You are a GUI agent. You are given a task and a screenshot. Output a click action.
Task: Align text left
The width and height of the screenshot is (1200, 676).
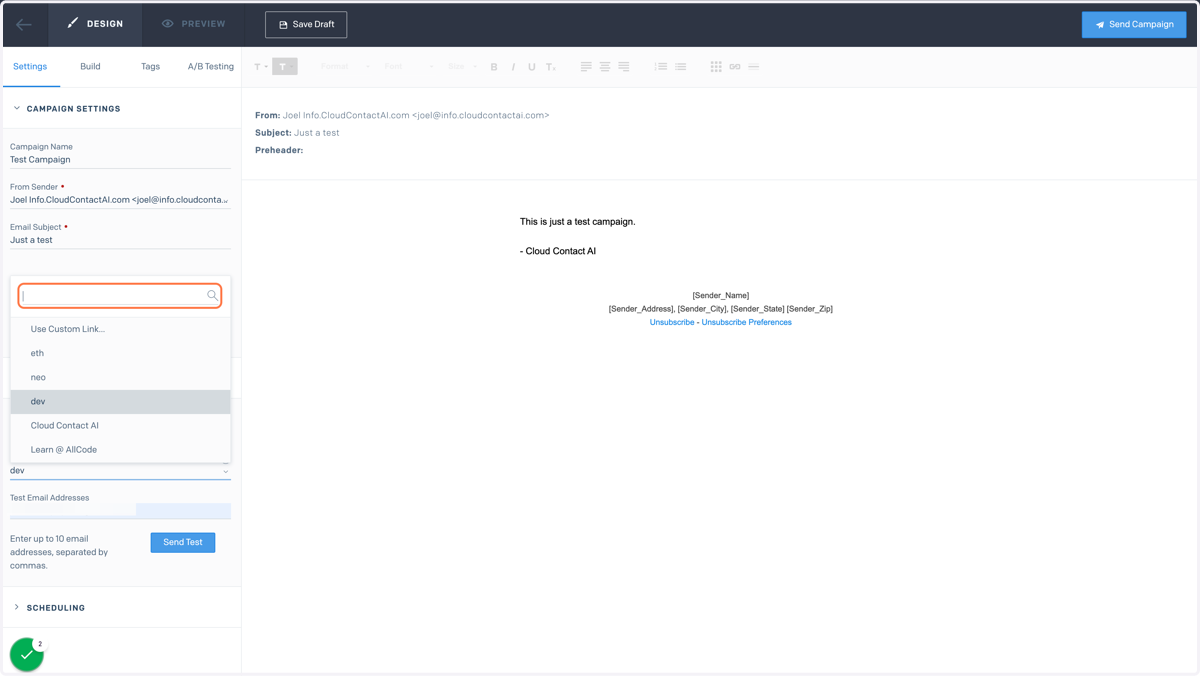coord(586,67)
